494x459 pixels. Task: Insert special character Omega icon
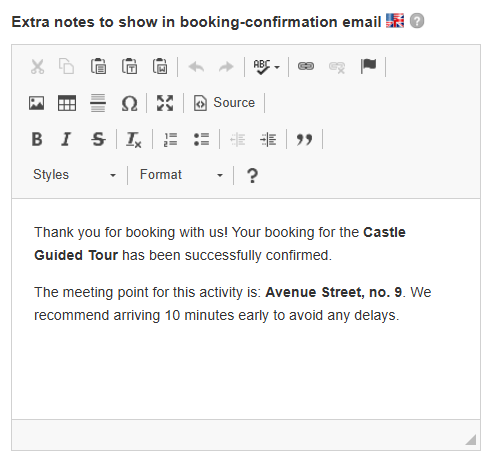[x=129, y=103]
